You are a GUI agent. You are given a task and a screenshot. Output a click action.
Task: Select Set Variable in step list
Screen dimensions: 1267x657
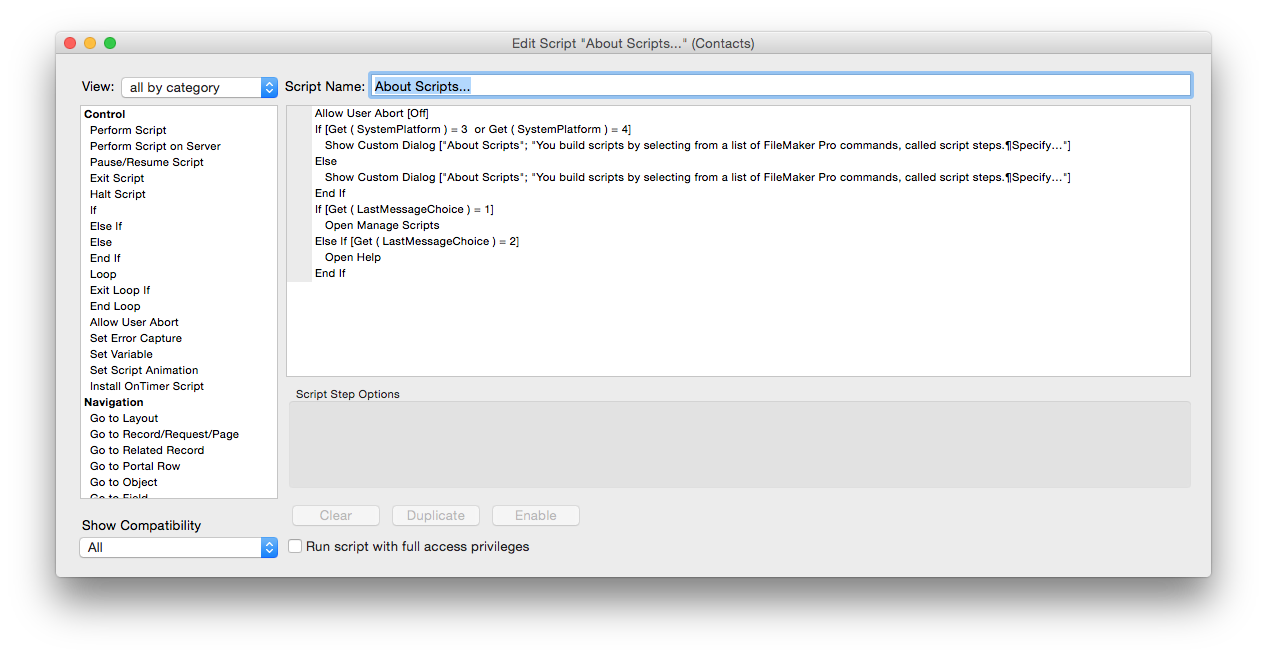click(x=121, y=354)
